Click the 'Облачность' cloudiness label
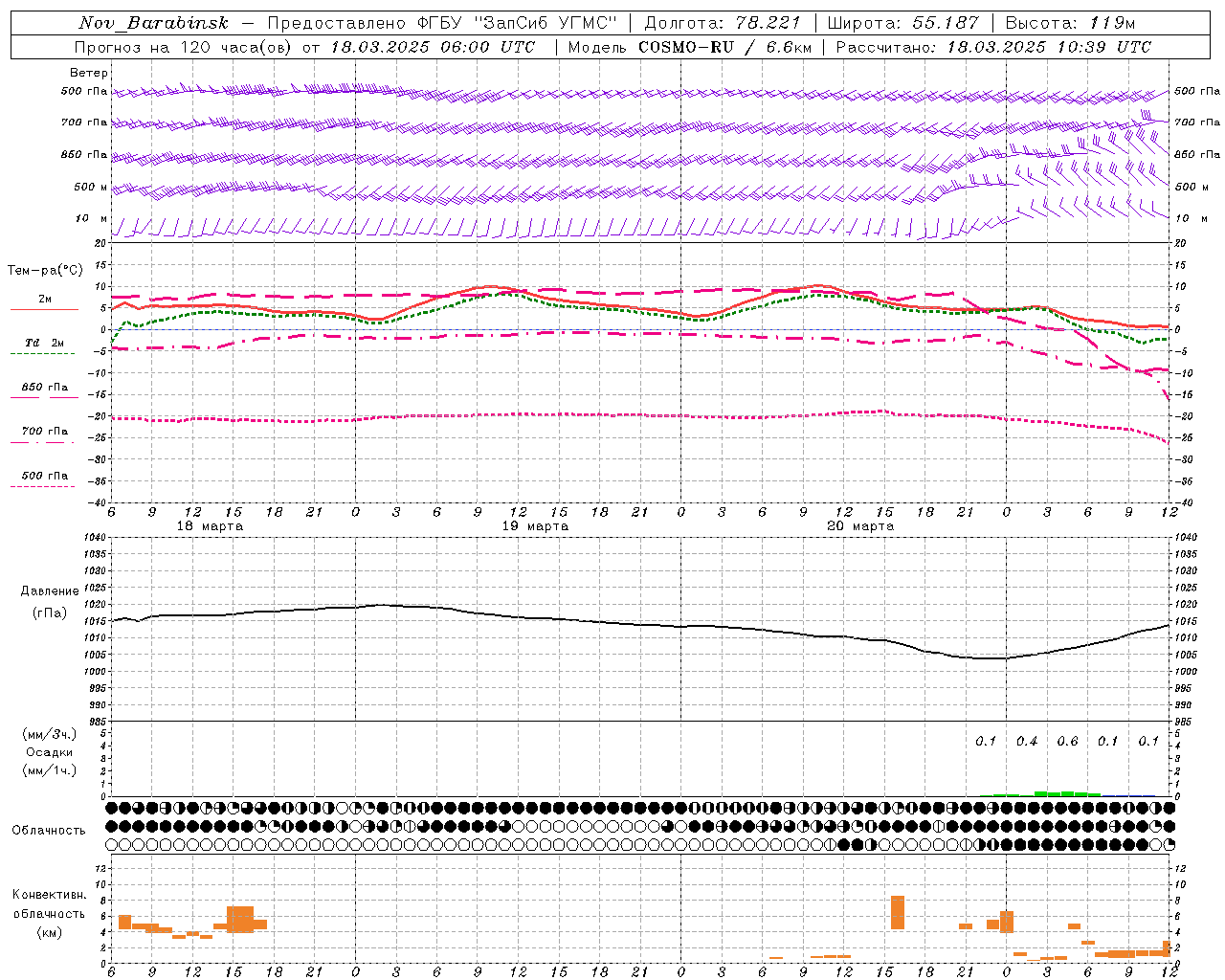 (x=49, y=830)
